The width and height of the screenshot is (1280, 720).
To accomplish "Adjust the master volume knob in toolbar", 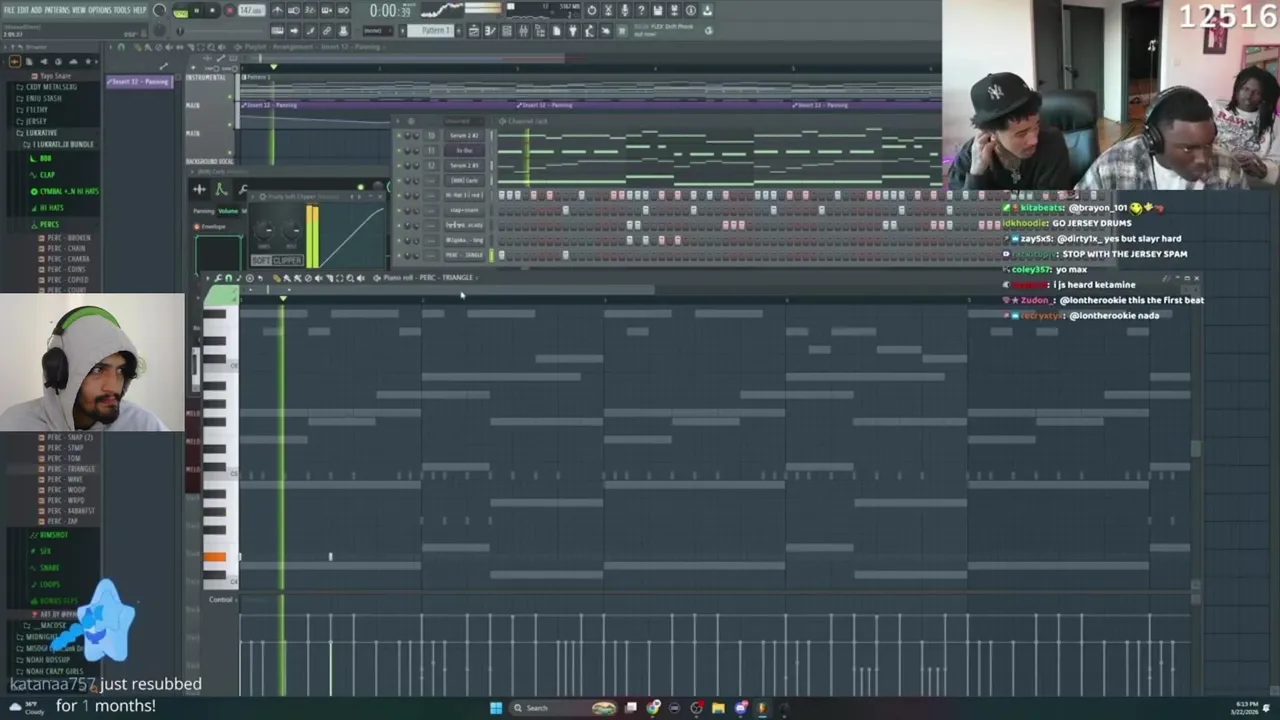I will pos(159,10).
